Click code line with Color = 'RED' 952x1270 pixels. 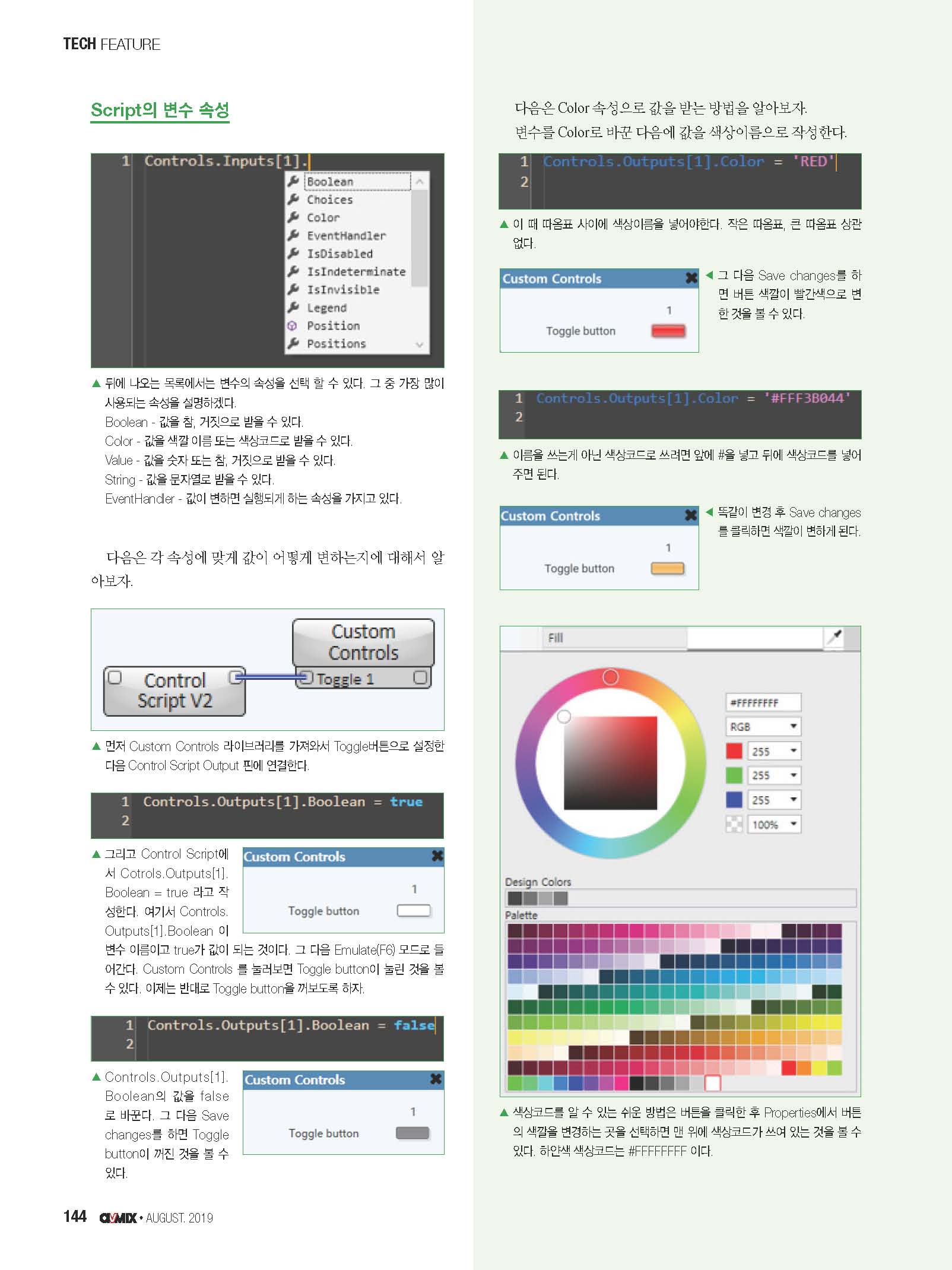689,161
